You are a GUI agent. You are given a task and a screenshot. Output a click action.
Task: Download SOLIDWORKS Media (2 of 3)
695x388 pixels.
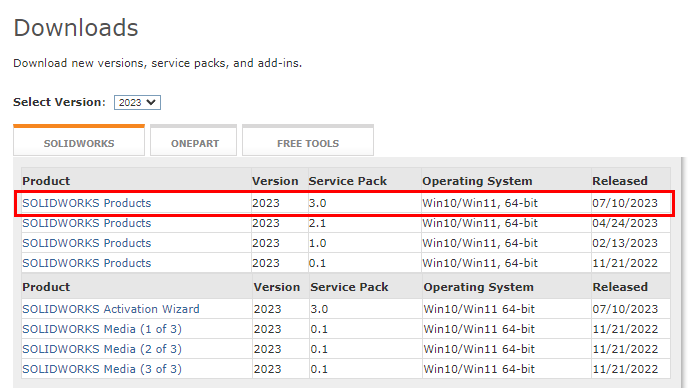102,349
